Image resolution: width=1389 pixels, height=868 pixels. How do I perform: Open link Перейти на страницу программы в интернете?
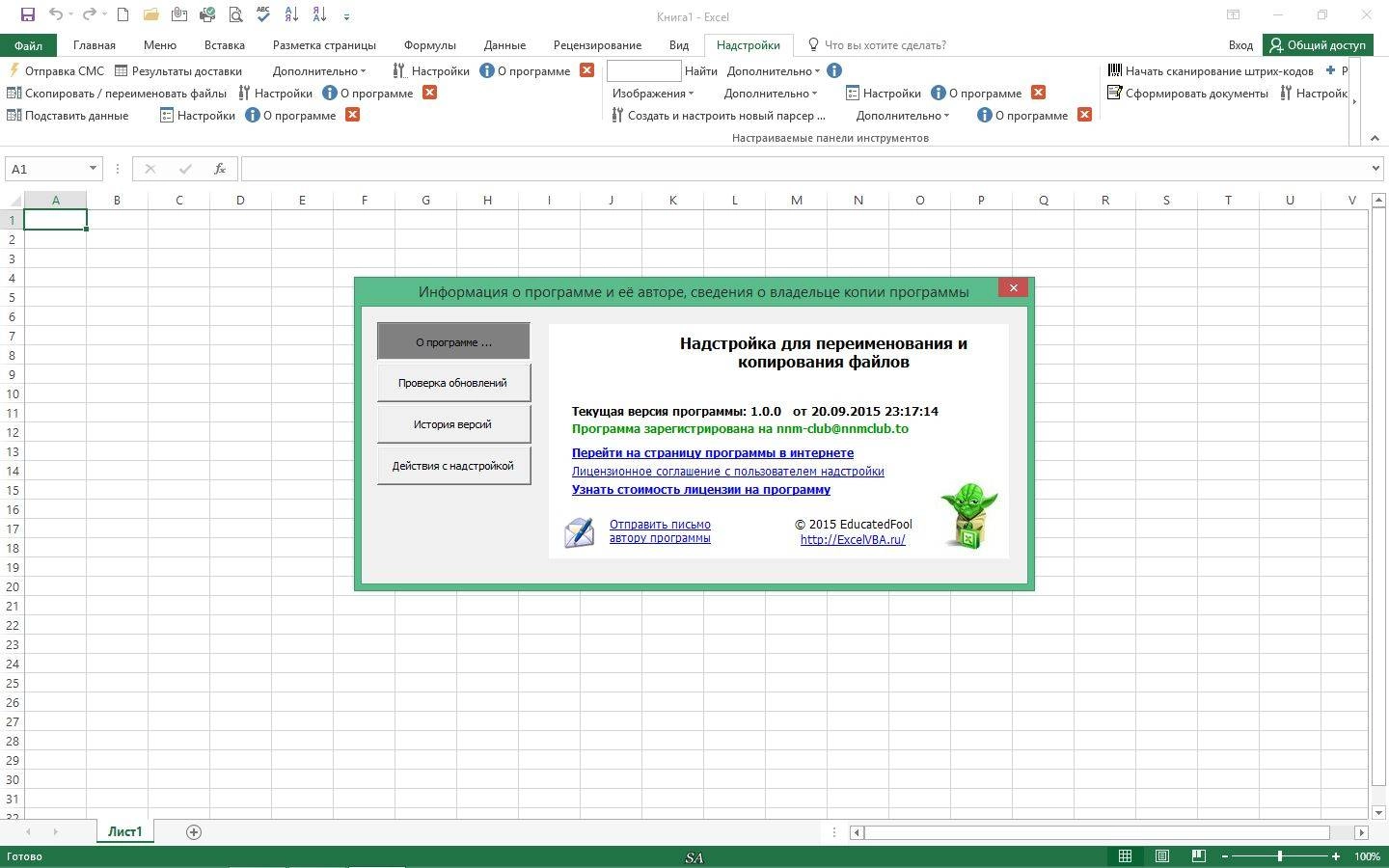pyautogui.click(x=713, y=452)
